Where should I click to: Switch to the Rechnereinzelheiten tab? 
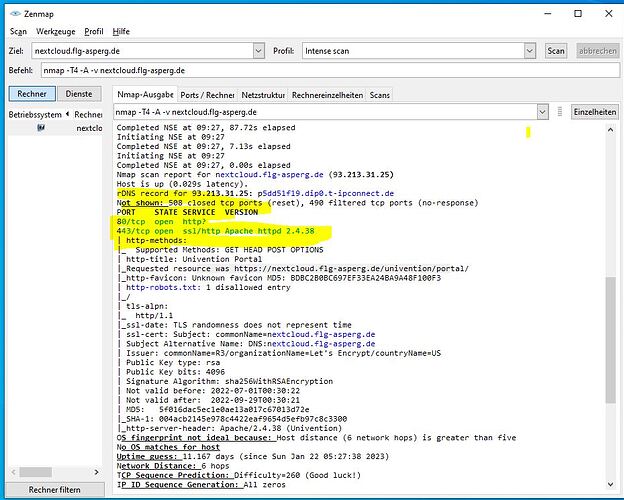click(328, 95)
